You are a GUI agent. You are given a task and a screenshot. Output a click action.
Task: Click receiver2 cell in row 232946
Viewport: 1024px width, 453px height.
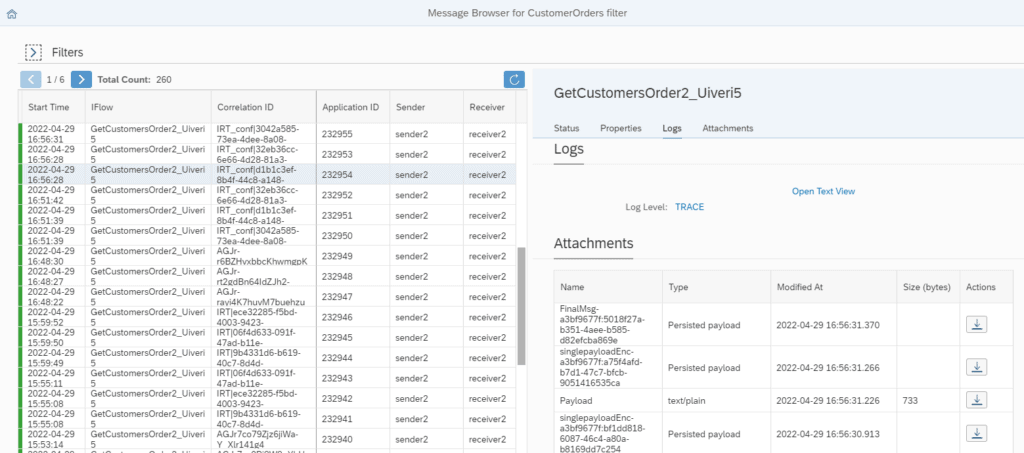[x=488, y=317]
